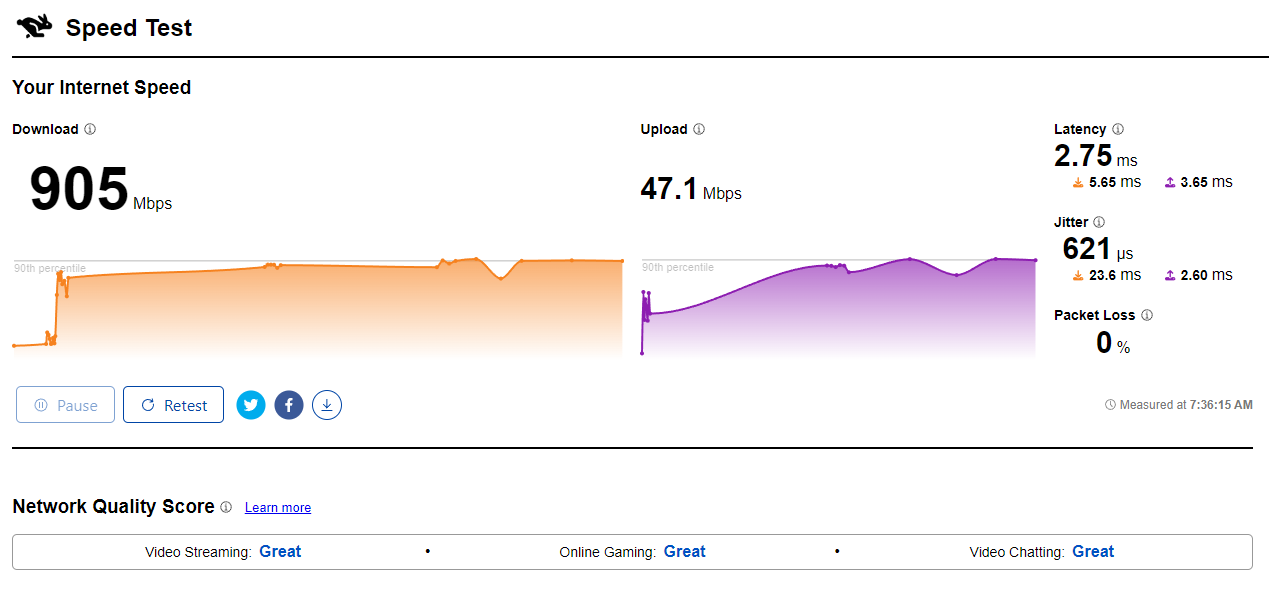Click the Pause button

tap(65, 405)
